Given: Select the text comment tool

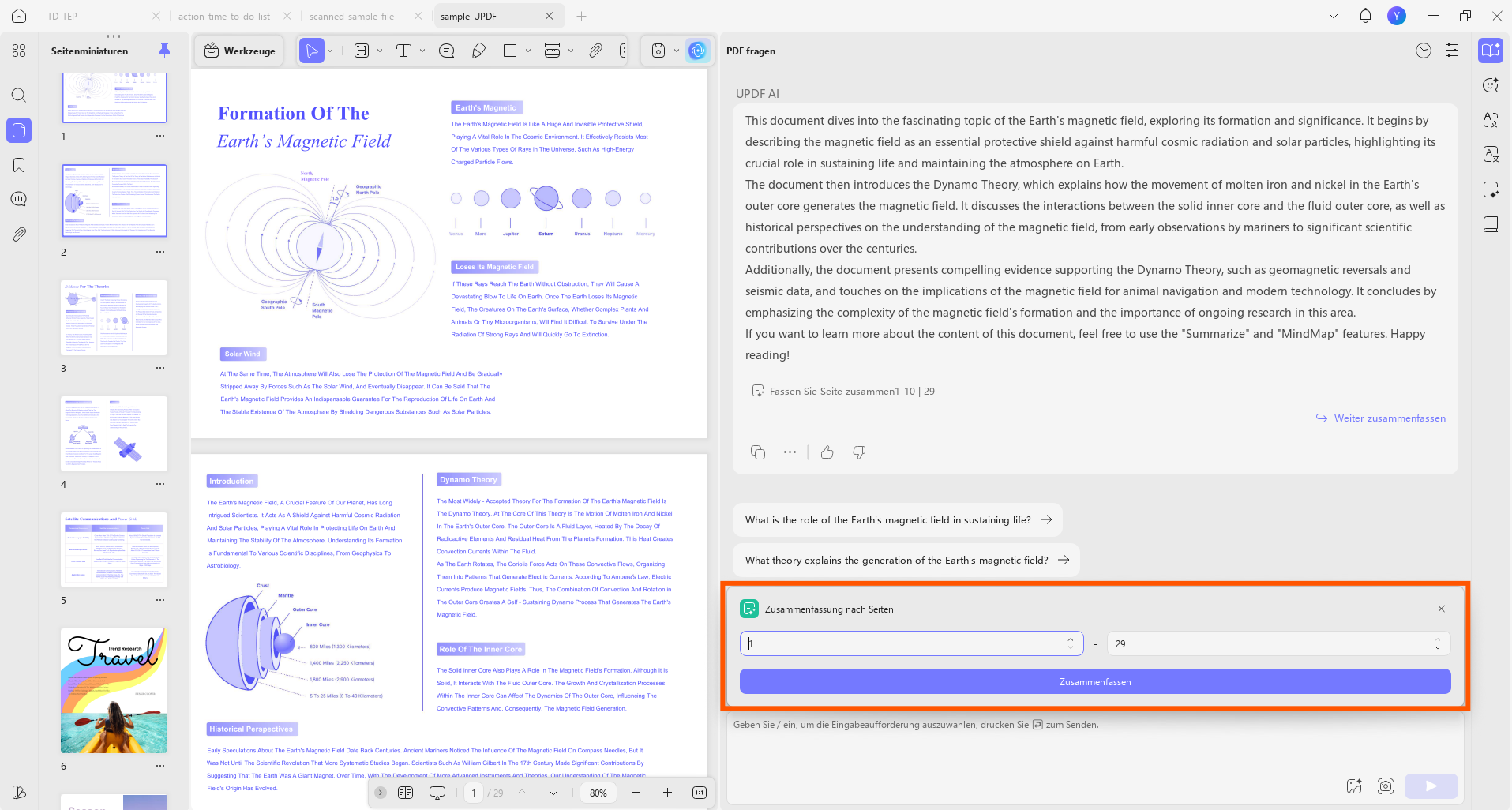Looking at the screenshot, I should [404, 51].
